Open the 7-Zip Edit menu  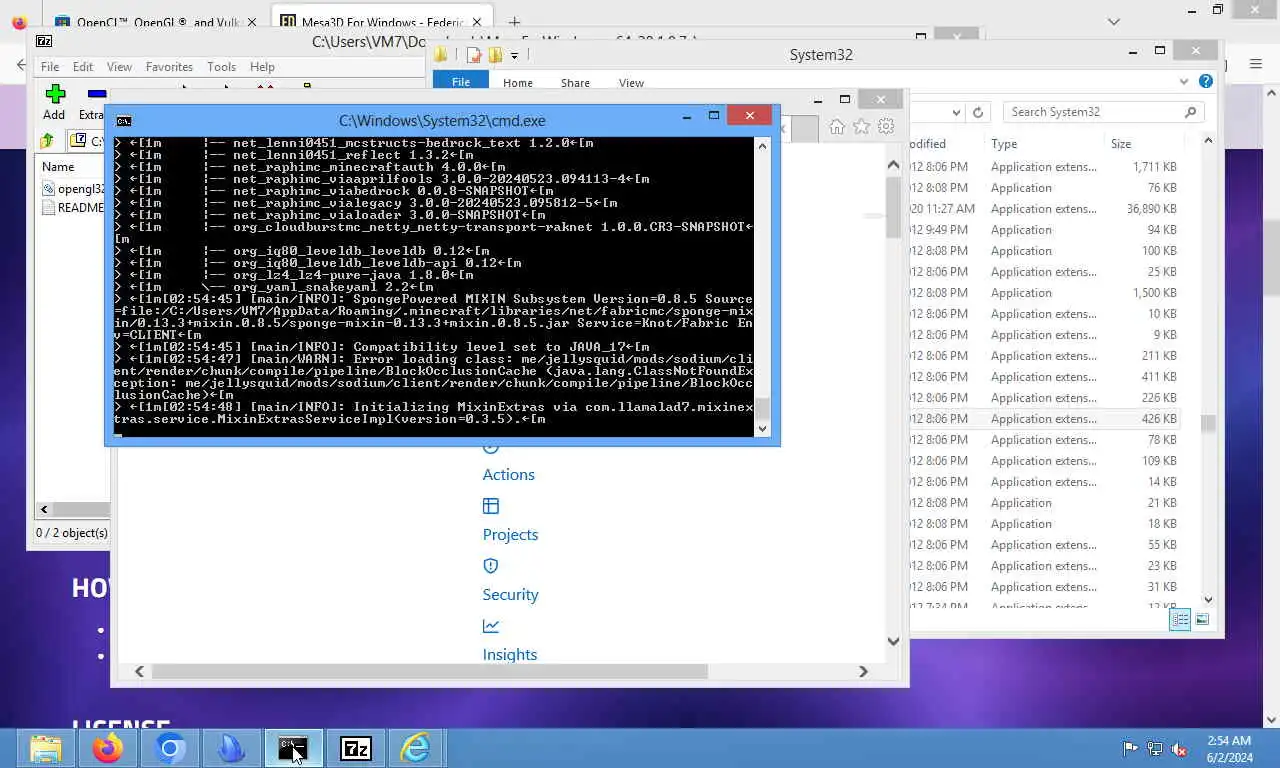pyautogui.click(x=83, y=67)
